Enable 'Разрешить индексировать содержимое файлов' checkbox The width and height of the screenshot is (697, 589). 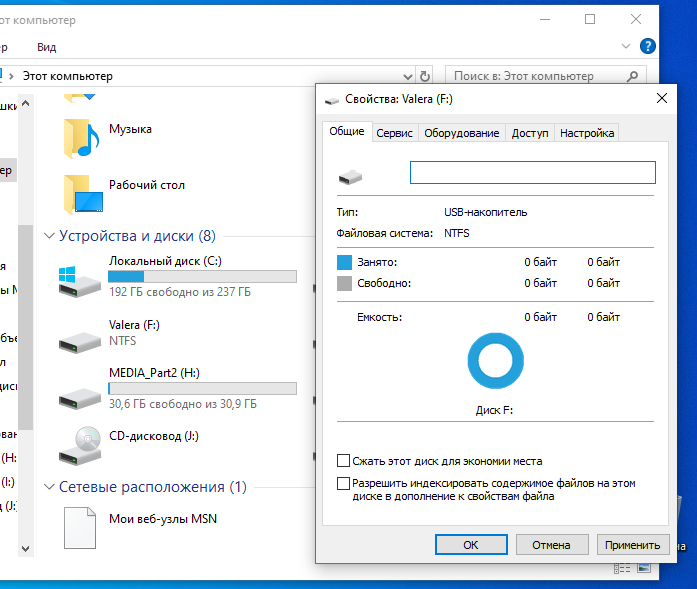coord(343,483)
